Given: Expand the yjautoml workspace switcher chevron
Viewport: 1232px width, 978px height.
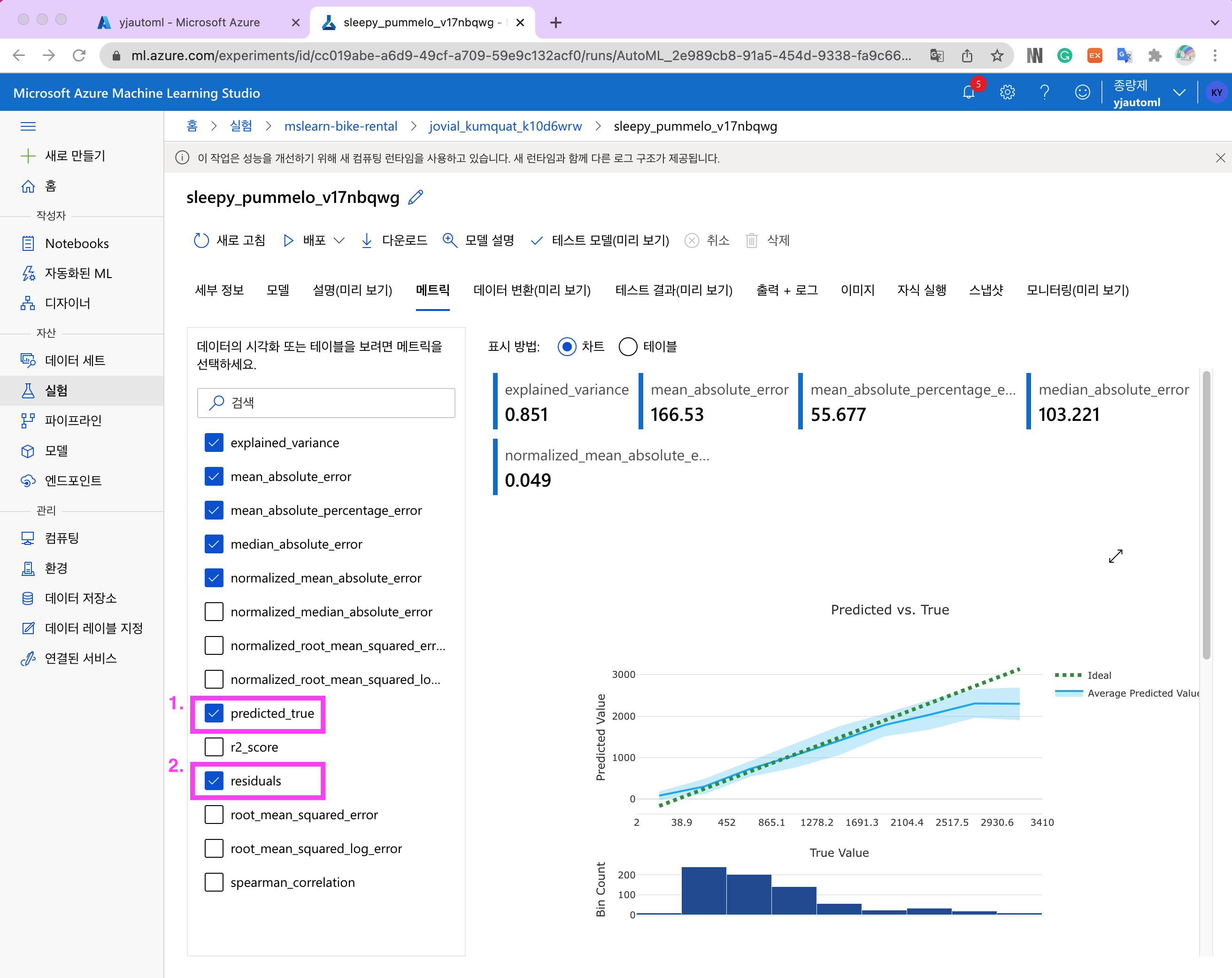Looking at the screenshot, I should point(1179,93).
